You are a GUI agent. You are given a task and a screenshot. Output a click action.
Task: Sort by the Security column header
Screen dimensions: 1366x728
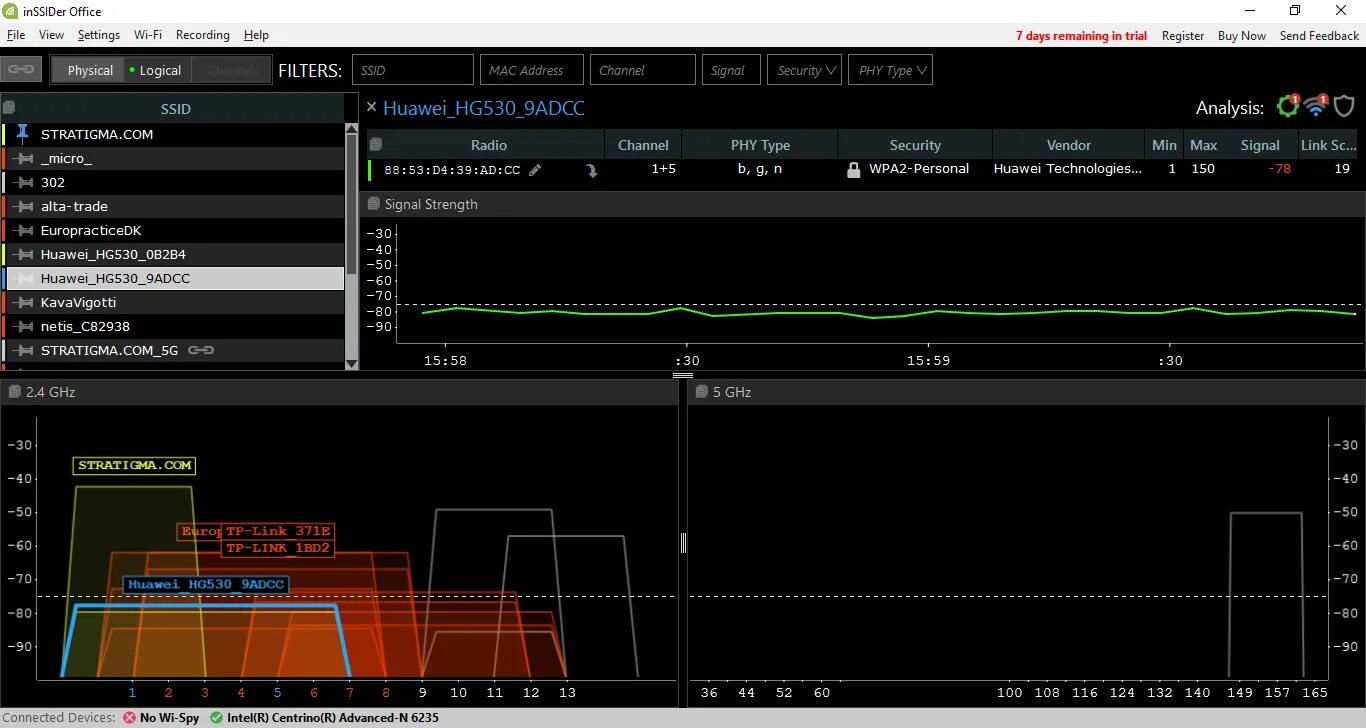(x=915, y=145)
